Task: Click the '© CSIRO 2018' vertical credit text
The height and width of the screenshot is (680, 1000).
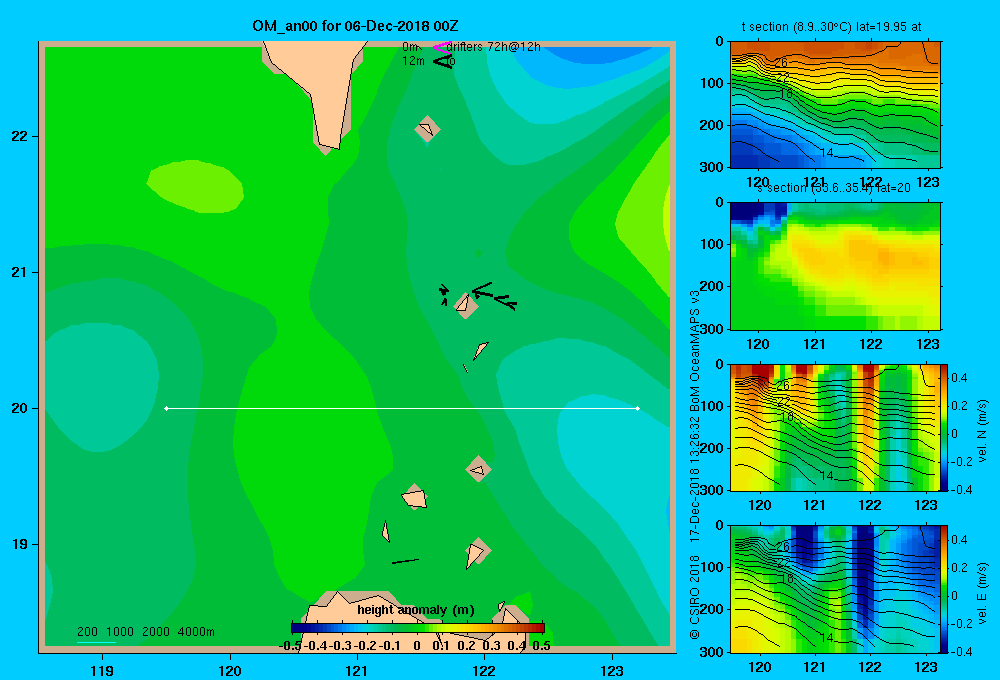Action: pyautogui.click(x=695, y=597)
